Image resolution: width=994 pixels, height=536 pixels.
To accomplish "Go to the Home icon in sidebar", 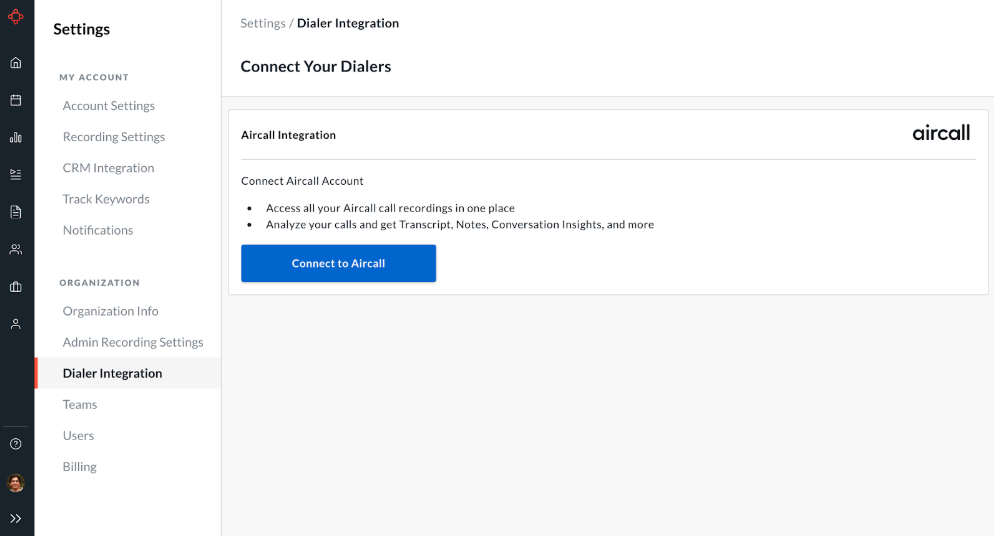I will [x=16, y=63].
